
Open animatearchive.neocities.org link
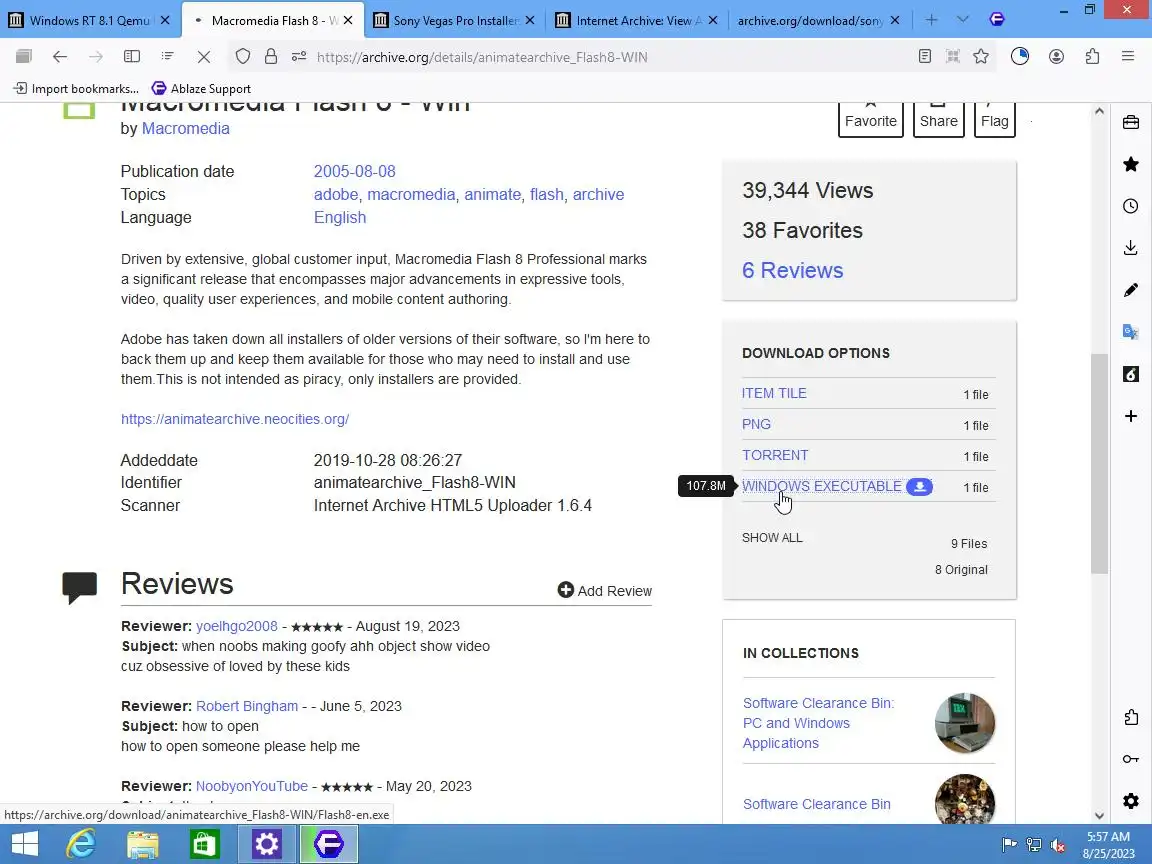pos(235,419)
